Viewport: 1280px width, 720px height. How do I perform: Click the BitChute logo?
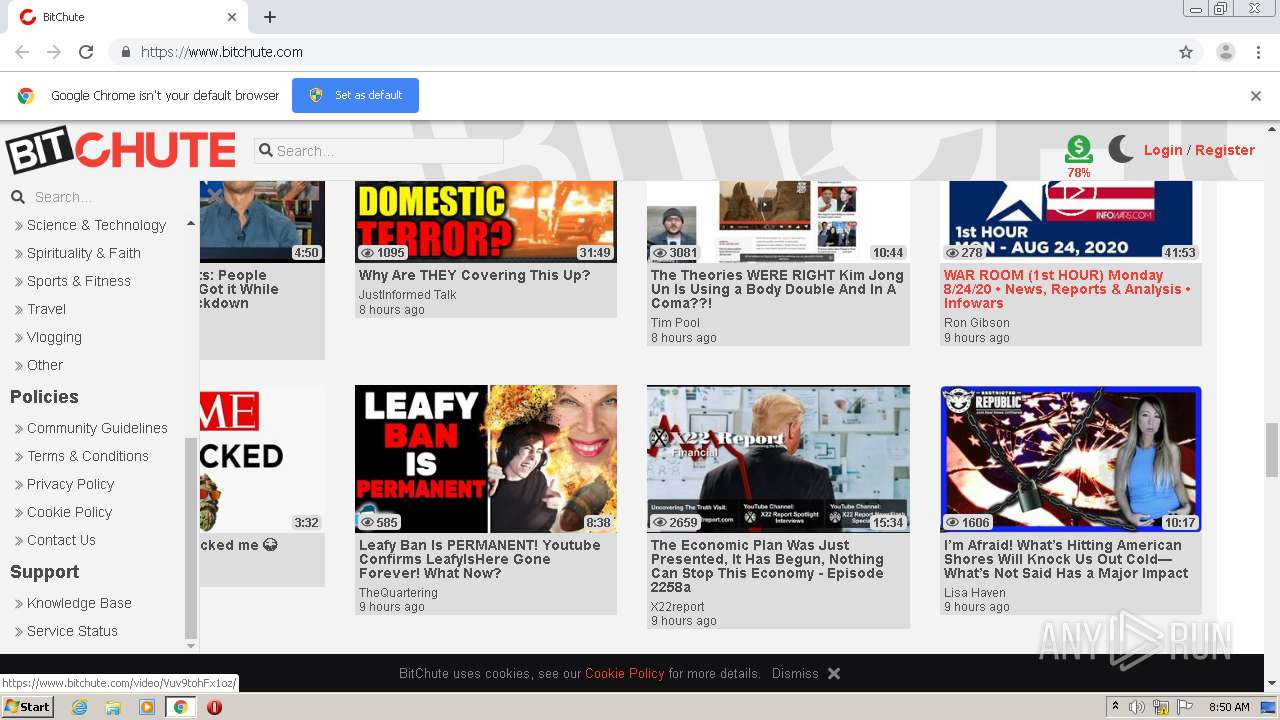[x=120, y=151]
